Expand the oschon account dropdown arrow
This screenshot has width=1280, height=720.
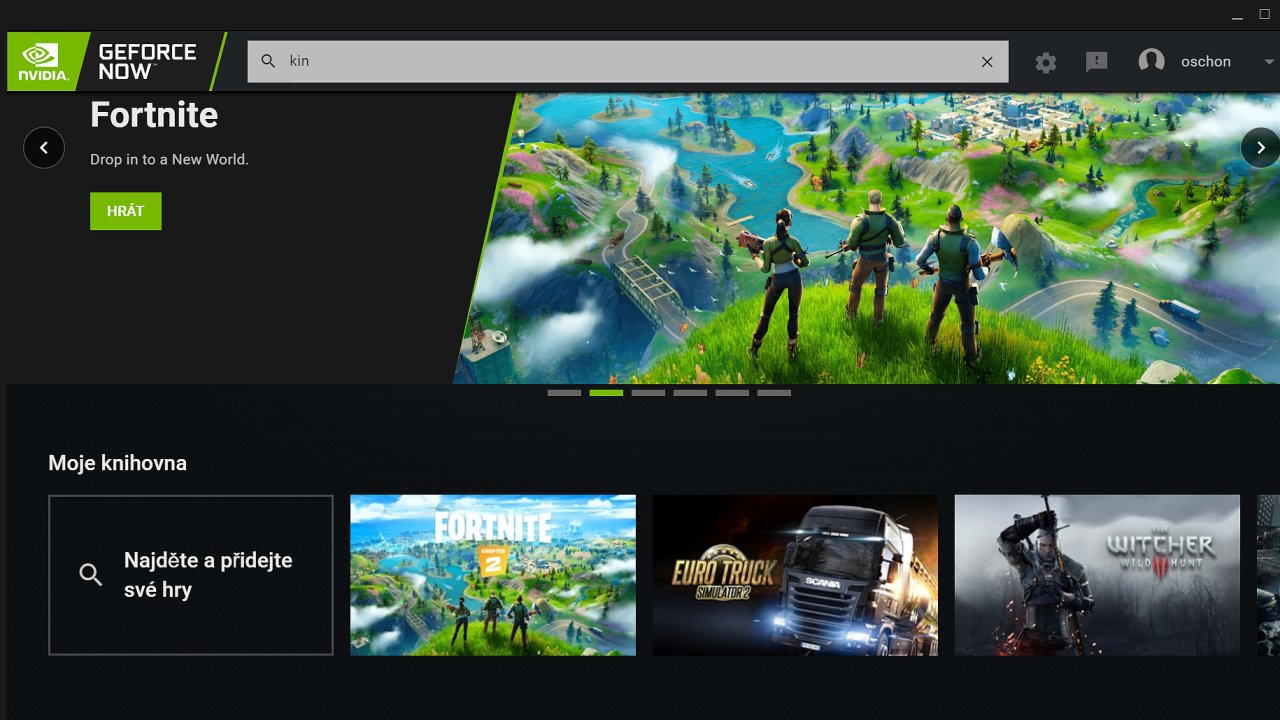(1268, 62)
